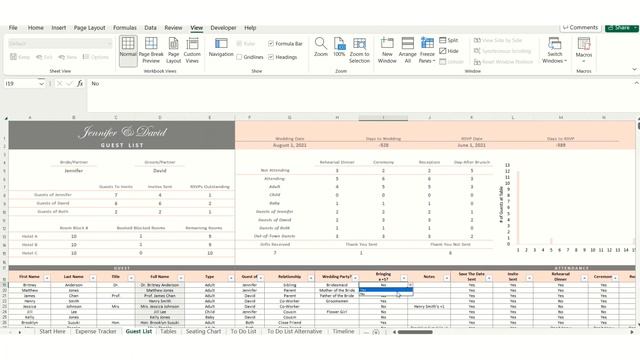
Task: Open the Navigation pane
Action: (221, 47)
